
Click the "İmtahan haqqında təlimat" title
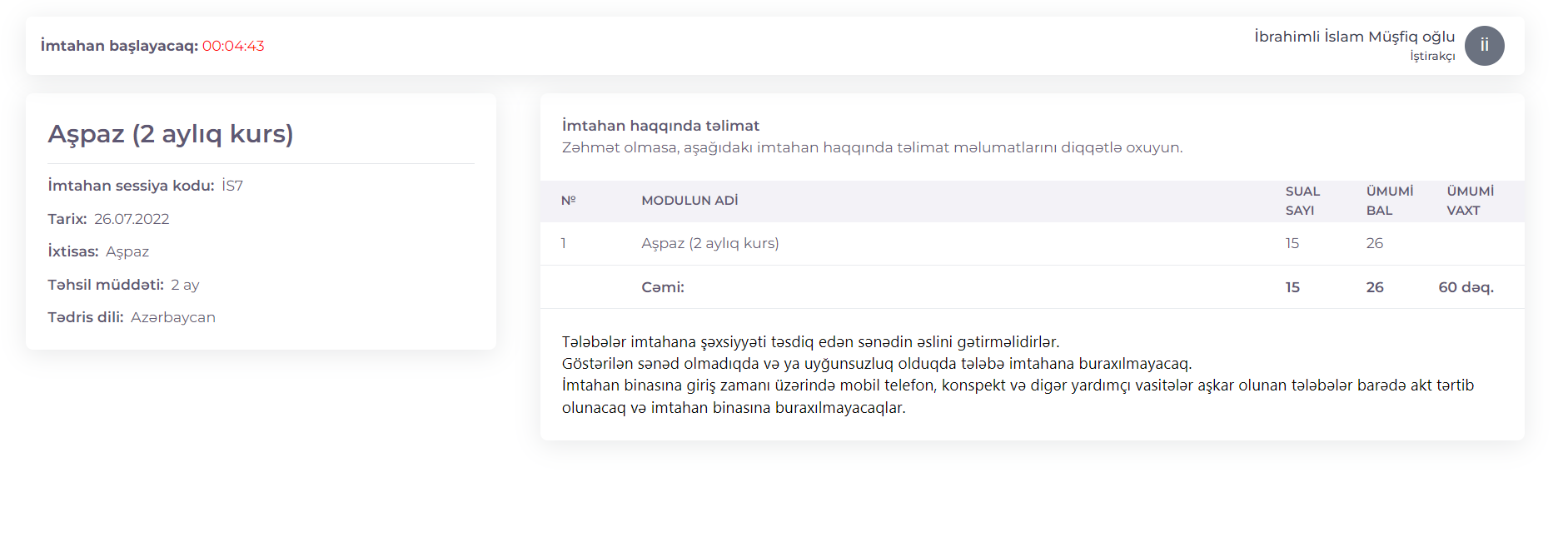click(x=660, y=126)
